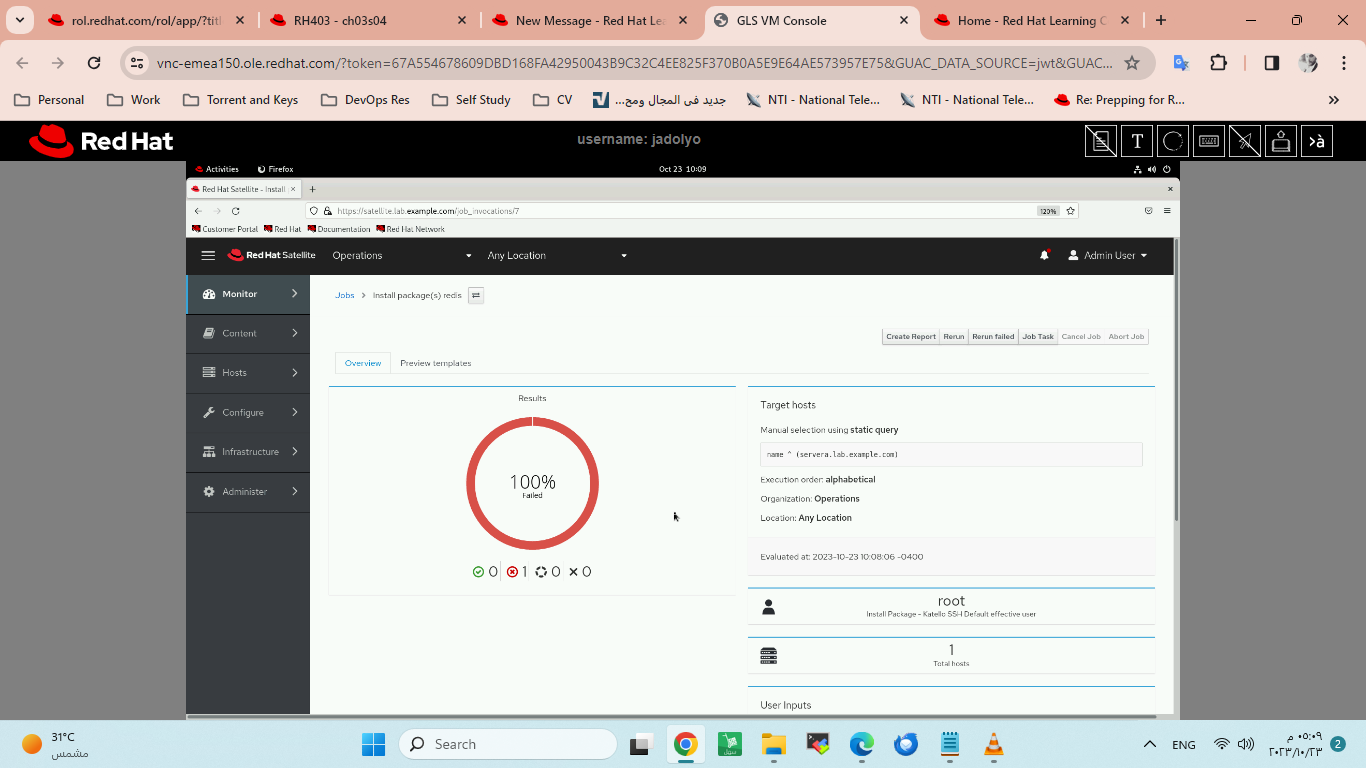
Task: Open the on-screen keyboard from the console toolbar
Action: [1208, 140]
